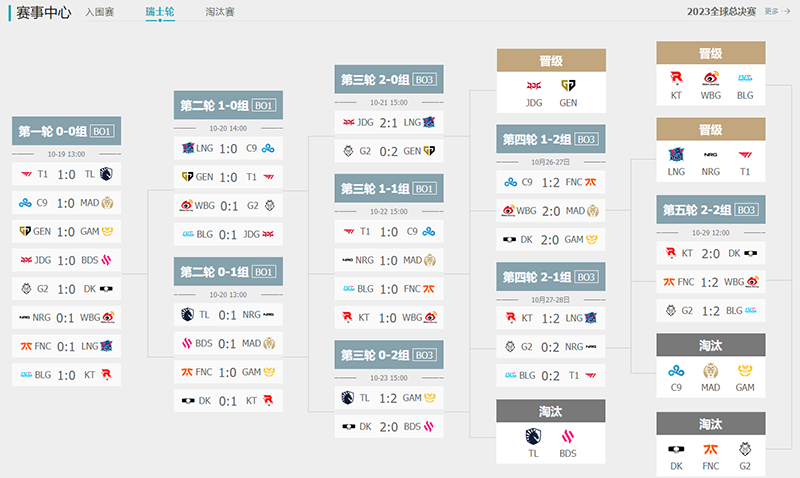Select the KT 2:0 DK match row

coord(711,253)
